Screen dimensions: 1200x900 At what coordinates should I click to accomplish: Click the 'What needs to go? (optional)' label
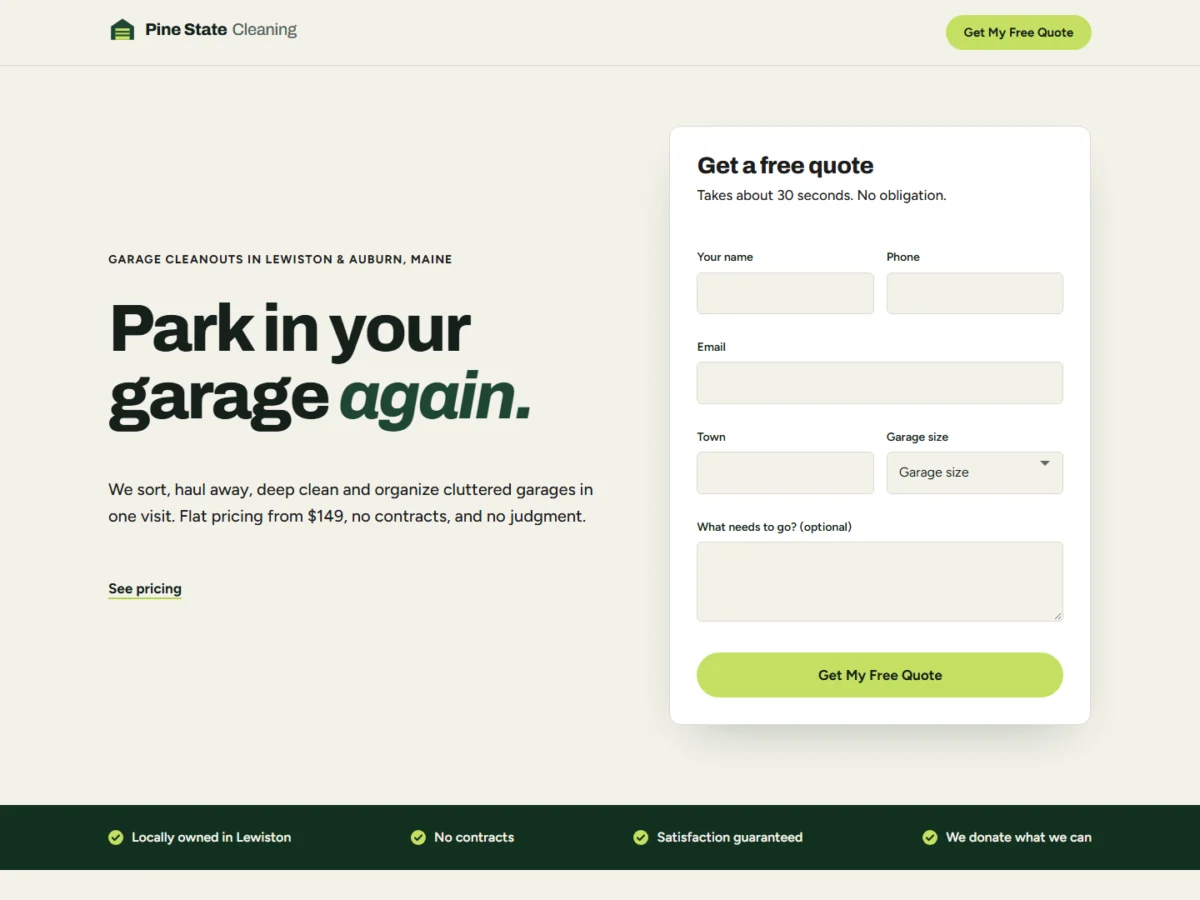point(774,527)
